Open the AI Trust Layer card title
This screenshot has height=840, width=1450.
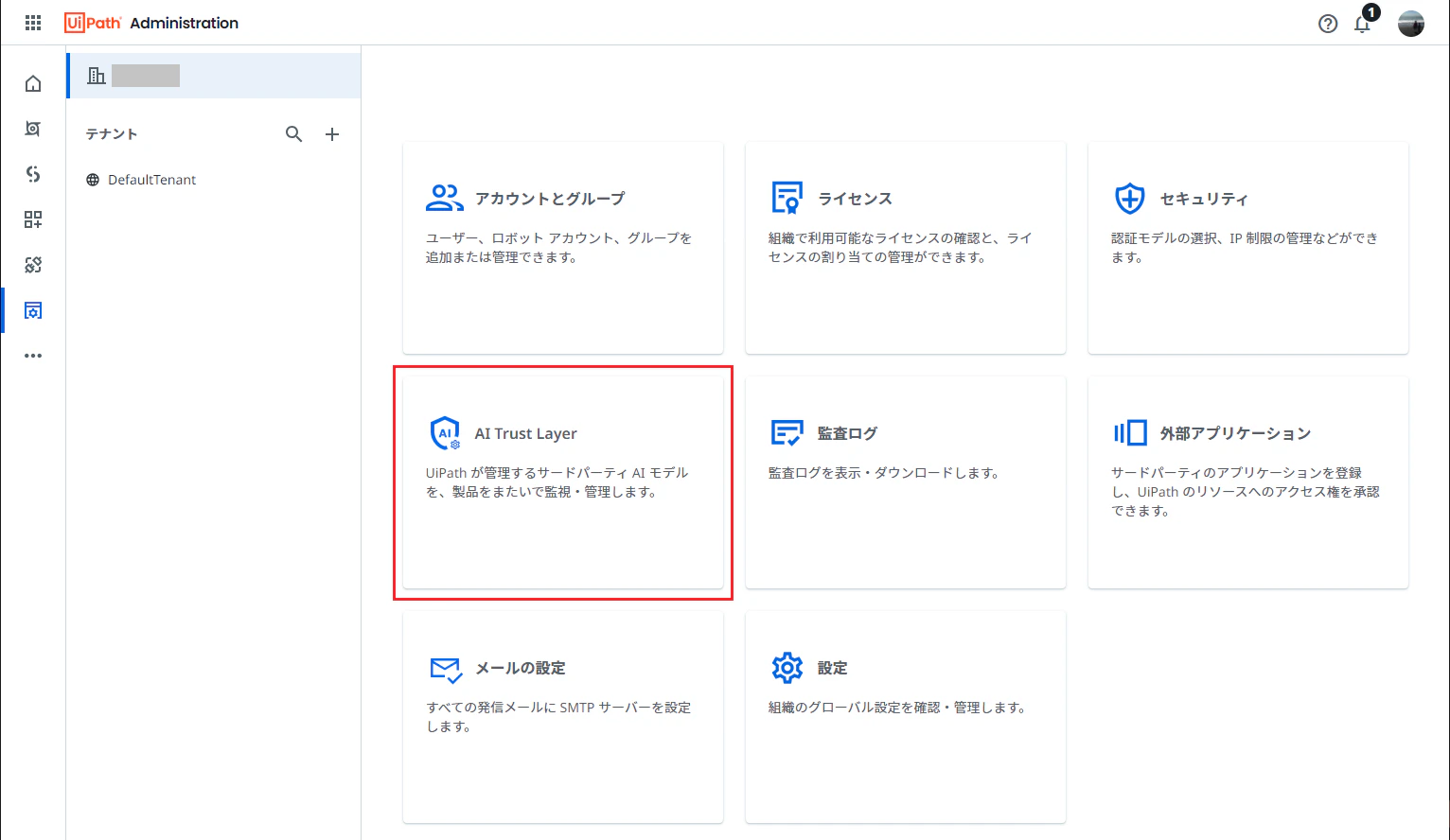[x=525, y=433]
